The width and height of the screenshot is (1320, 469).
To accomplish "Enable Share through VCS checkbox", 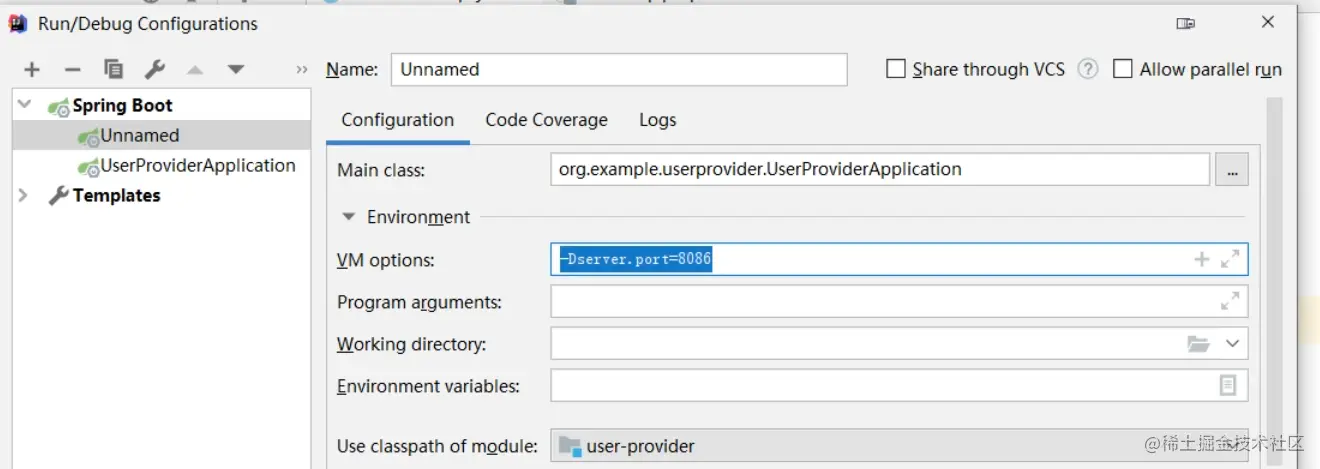I will [896, 69].
